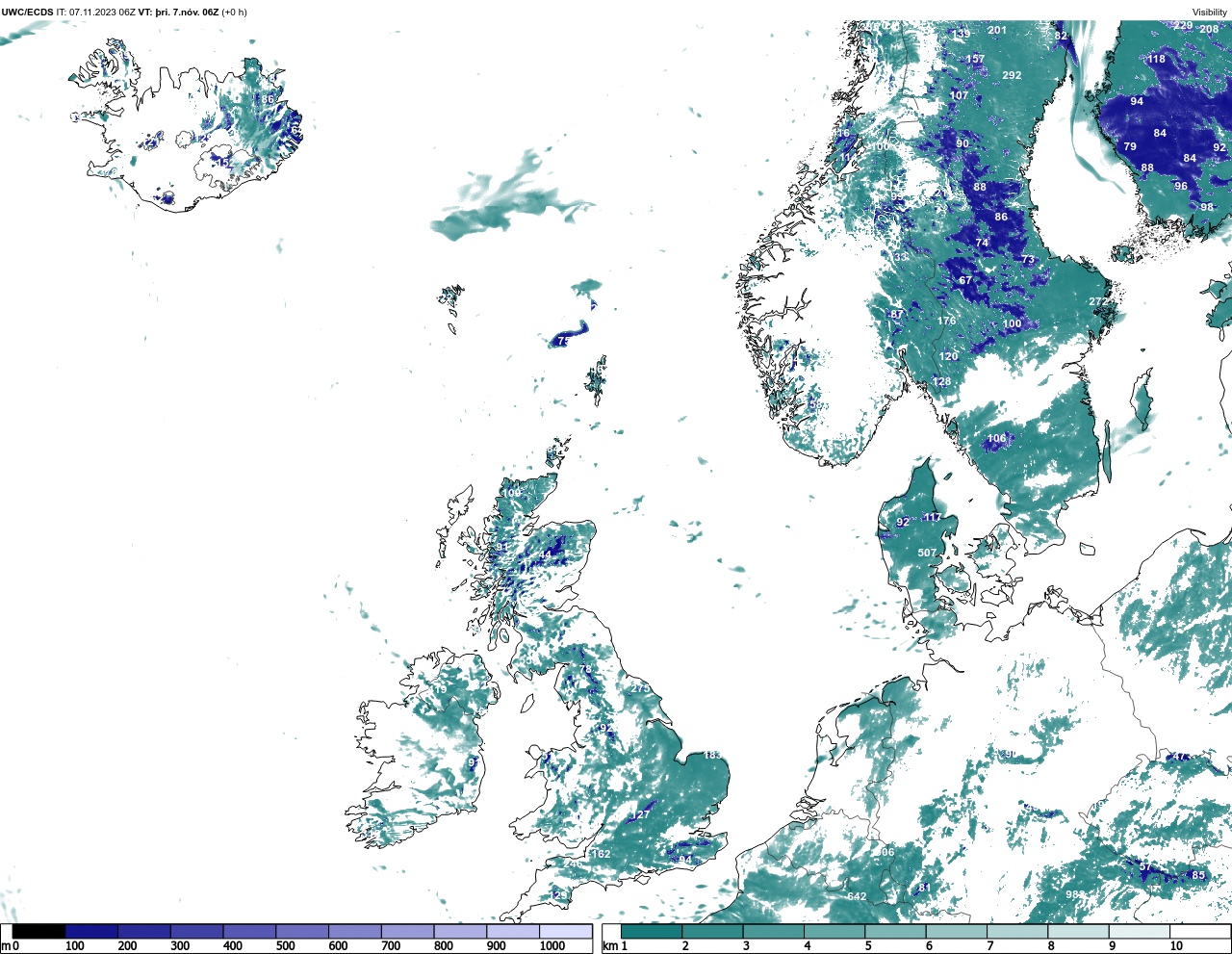This screenshot has width=1232, height=954.
Task: Click the '500' legend tick label
Action: tap(285, 946)
